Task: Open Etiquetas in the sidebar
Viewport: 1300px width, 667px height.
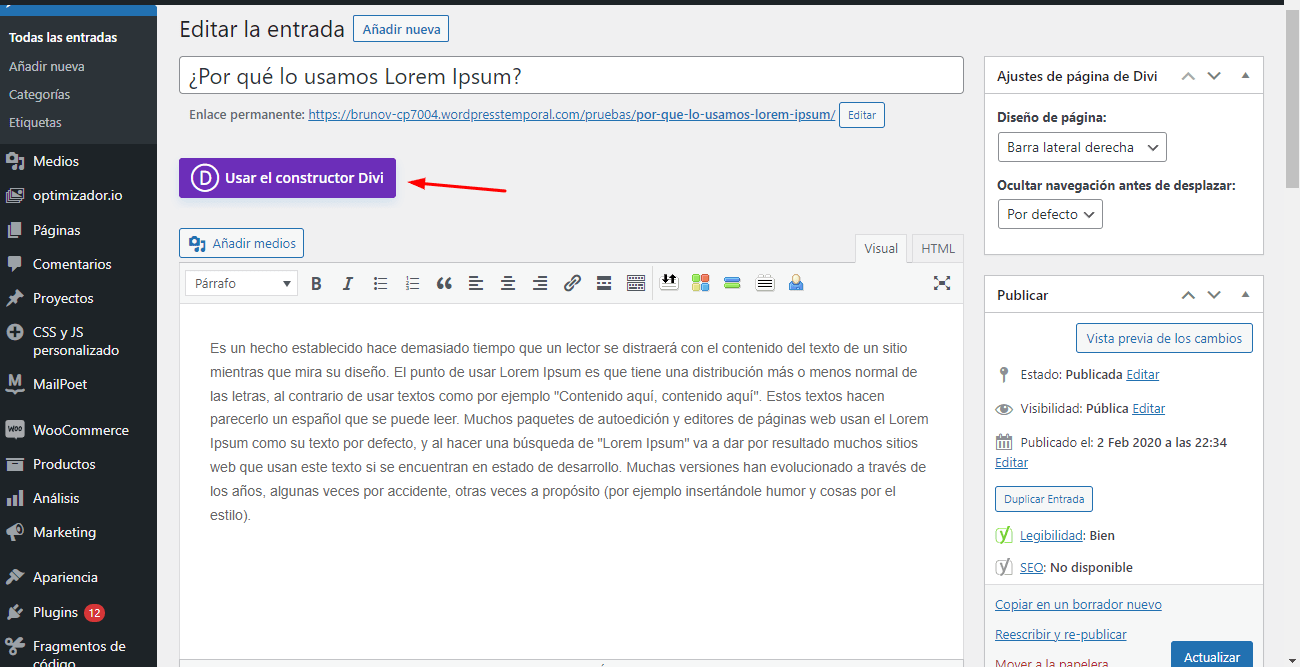Action: (35, 122)
